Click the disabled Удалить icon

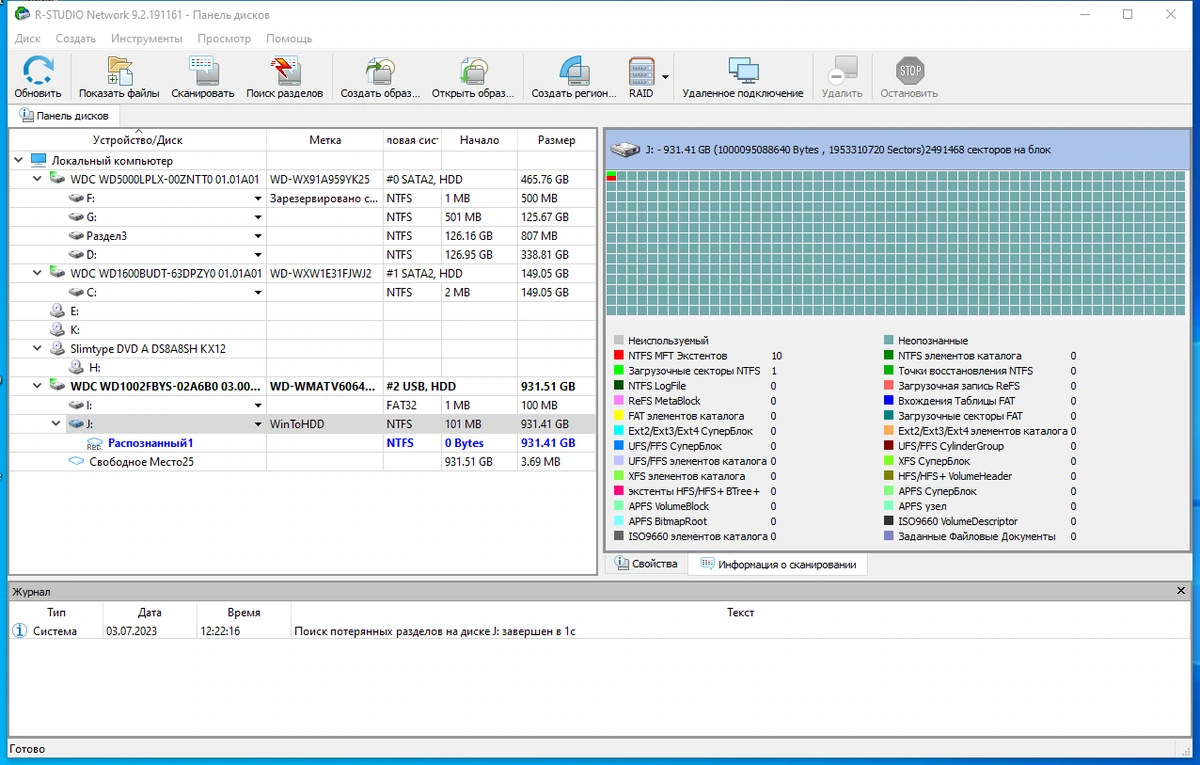842,71
